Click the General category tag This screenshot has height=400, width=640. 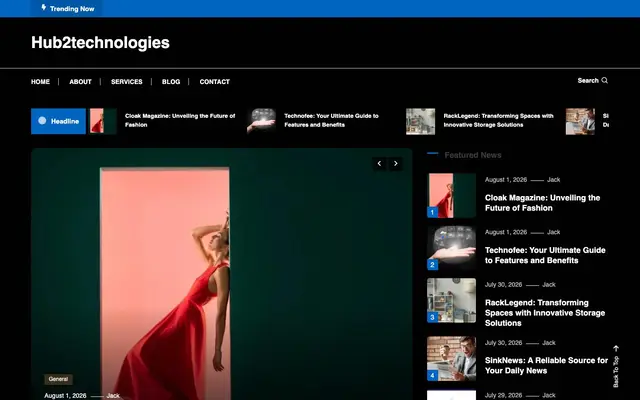click(58, 379)
